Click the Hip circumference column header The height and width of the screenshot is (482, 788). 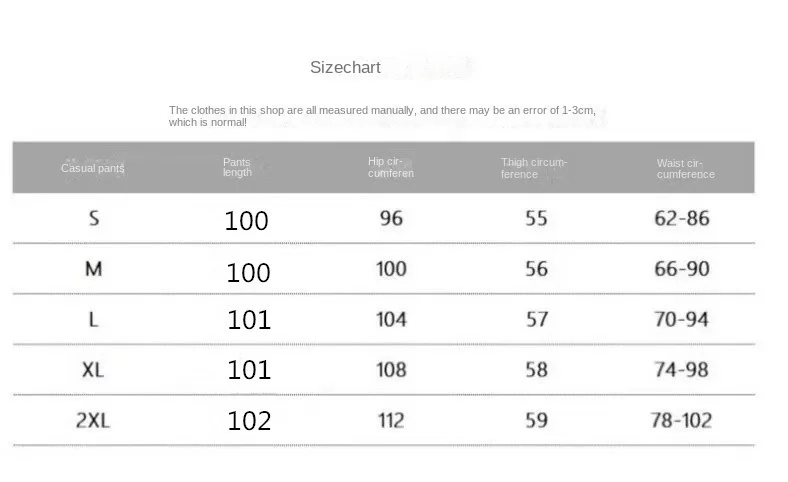pos(391,167)
